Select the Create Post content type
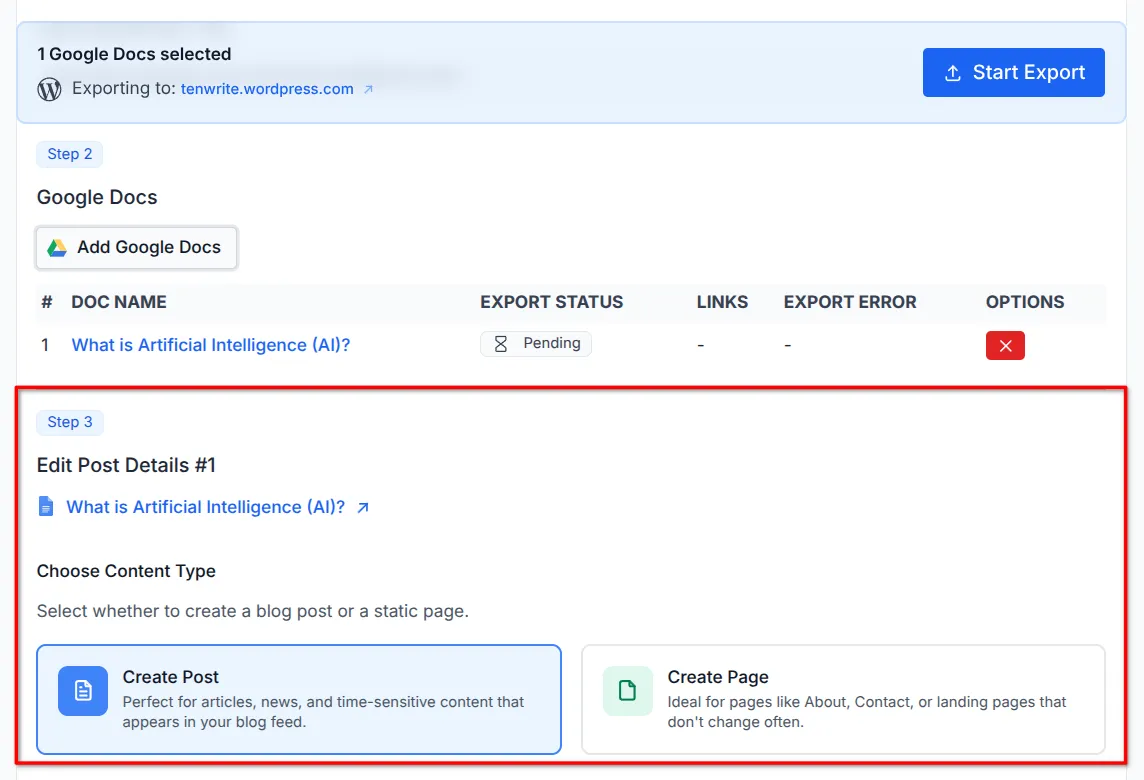 click(x=300, y=700)
